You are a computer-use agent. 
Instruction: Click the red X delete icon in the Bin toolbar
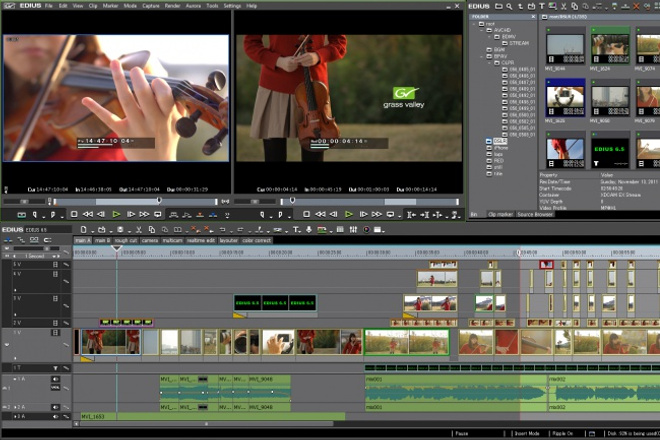pos(636,6)
